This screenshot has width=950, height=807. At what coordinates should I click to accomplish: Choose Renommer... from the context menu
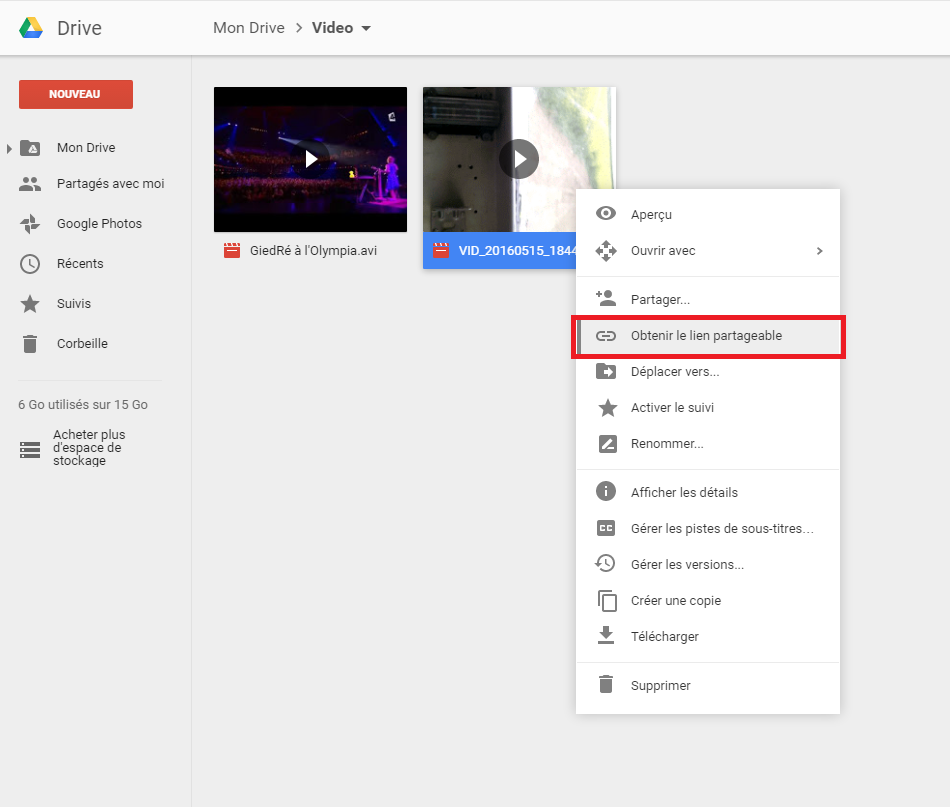[667, 444]
